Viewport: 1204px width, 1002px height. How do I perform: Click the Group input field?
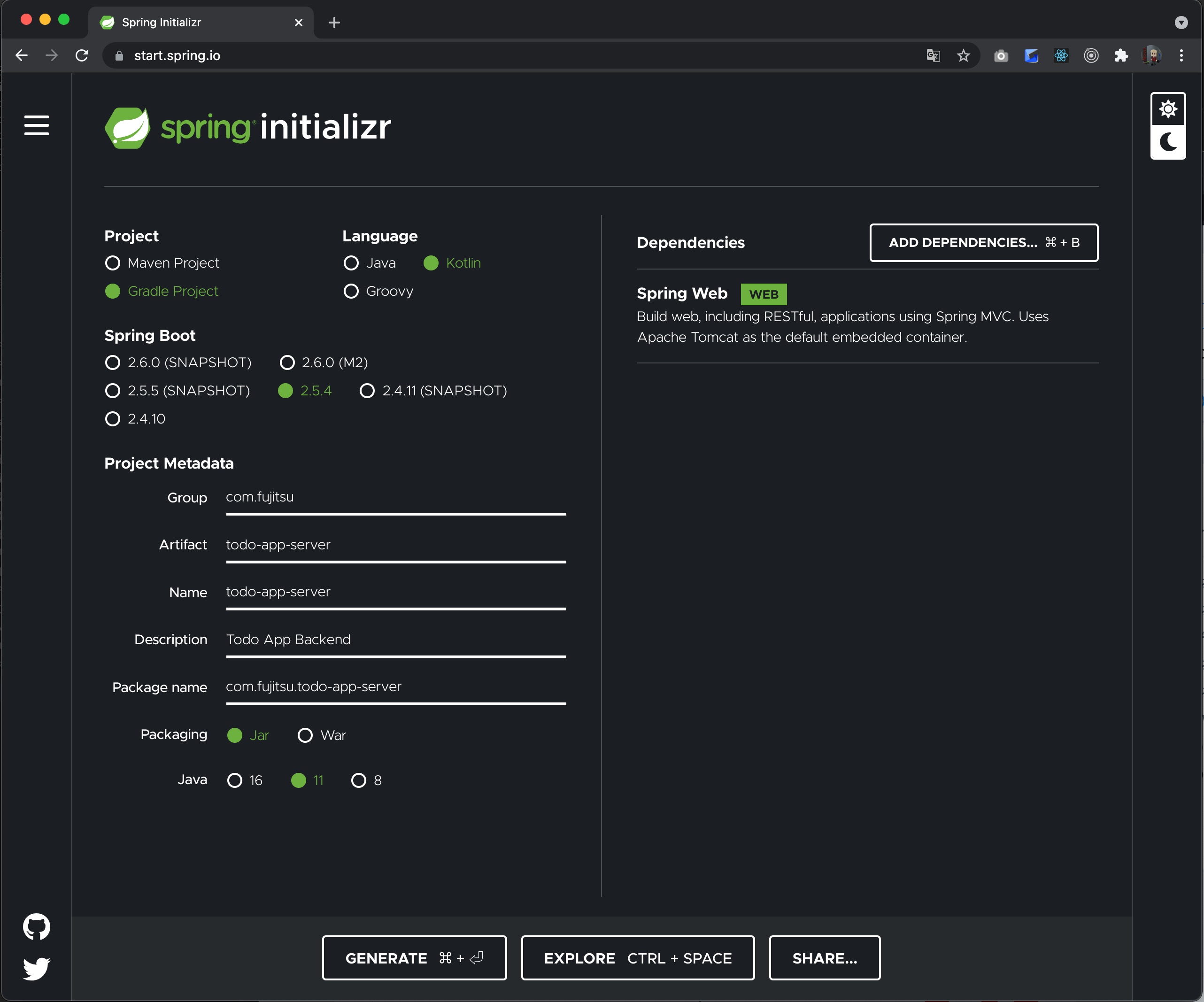tap(396, 498)
